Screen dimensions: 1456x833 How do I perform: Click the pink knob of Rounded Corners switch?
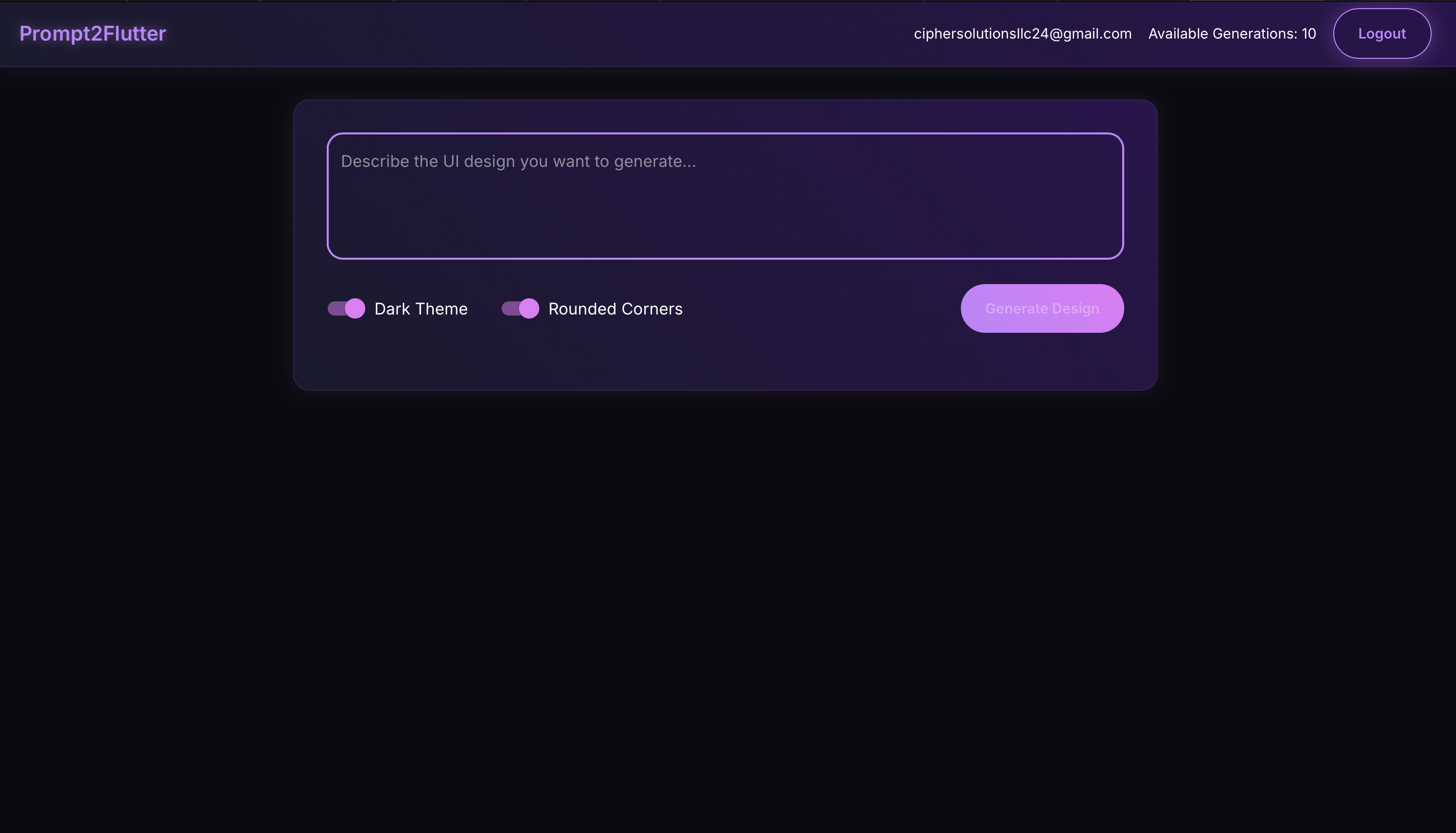coord(529,308)
